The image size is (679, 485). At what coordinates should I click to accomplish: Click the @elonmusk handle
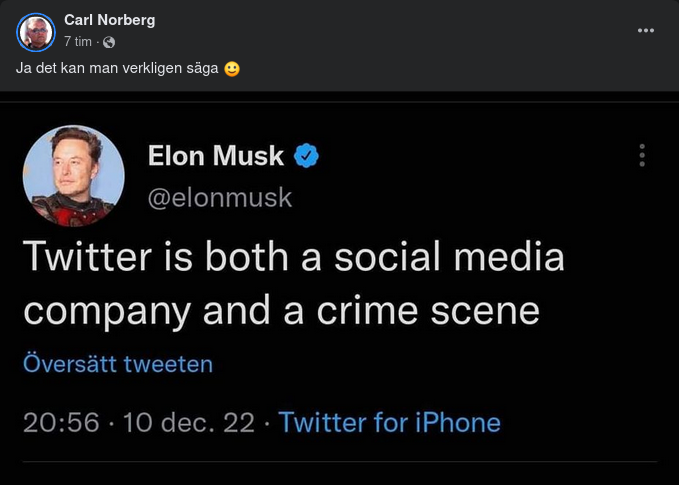click(x=220, y=197)
